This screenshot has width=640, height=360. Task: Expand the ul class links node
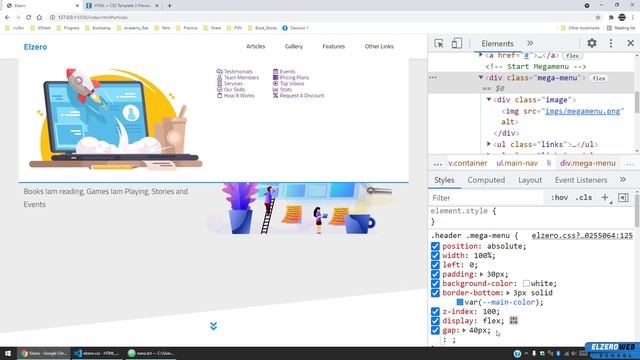point(489,144)
